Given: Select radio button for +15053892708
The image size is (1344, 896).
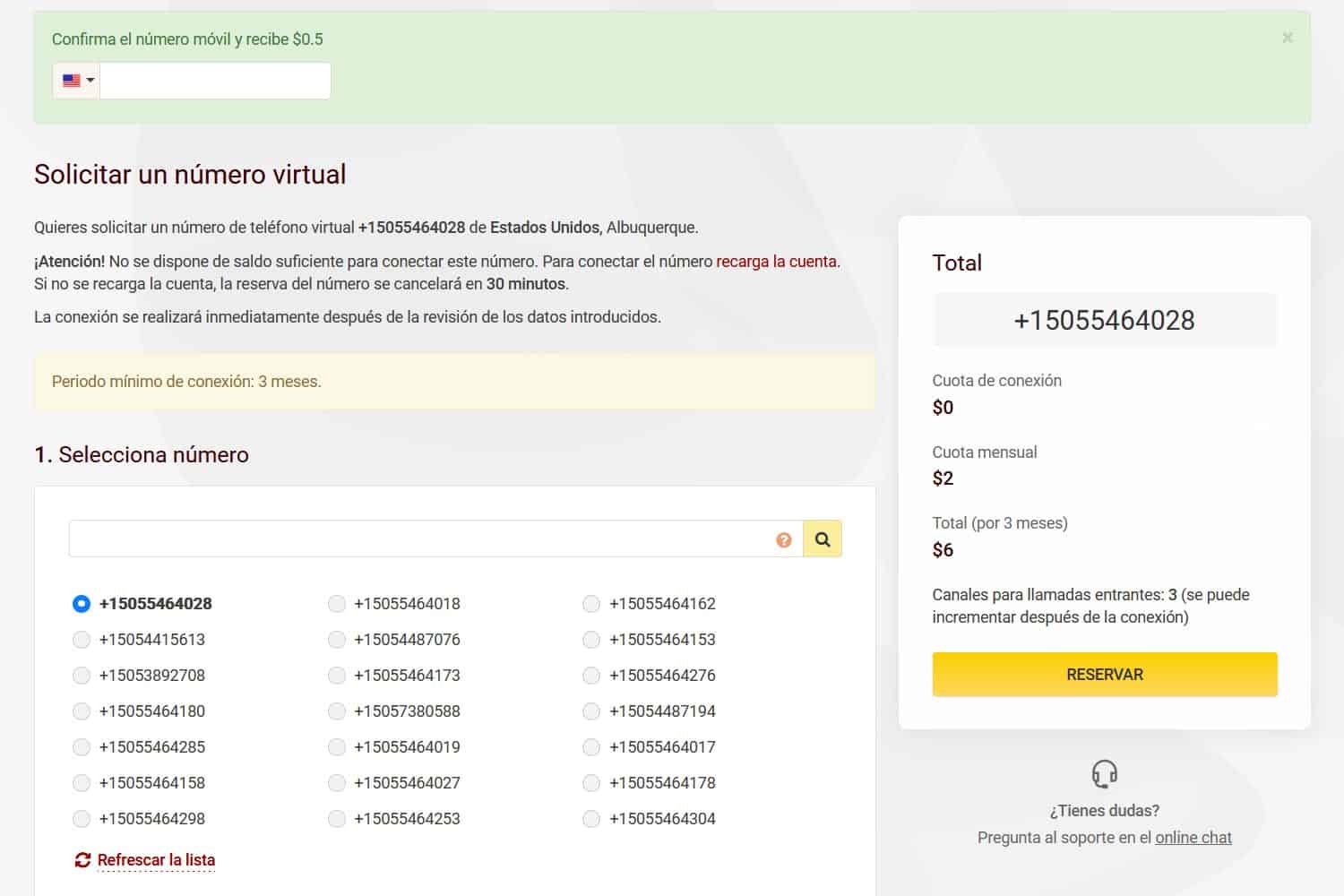Looking at the screenshot, I should pyautogui.click(x=82, y=676).
